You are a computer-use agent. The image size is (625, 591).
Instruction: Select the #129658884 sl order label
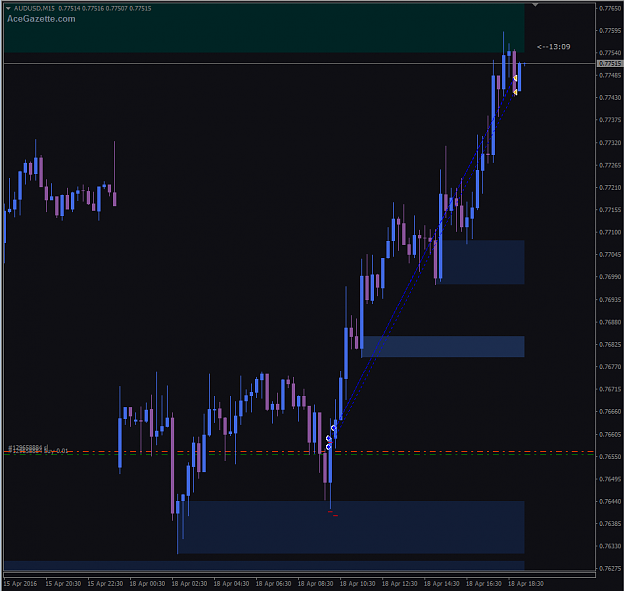click(28, 448)
